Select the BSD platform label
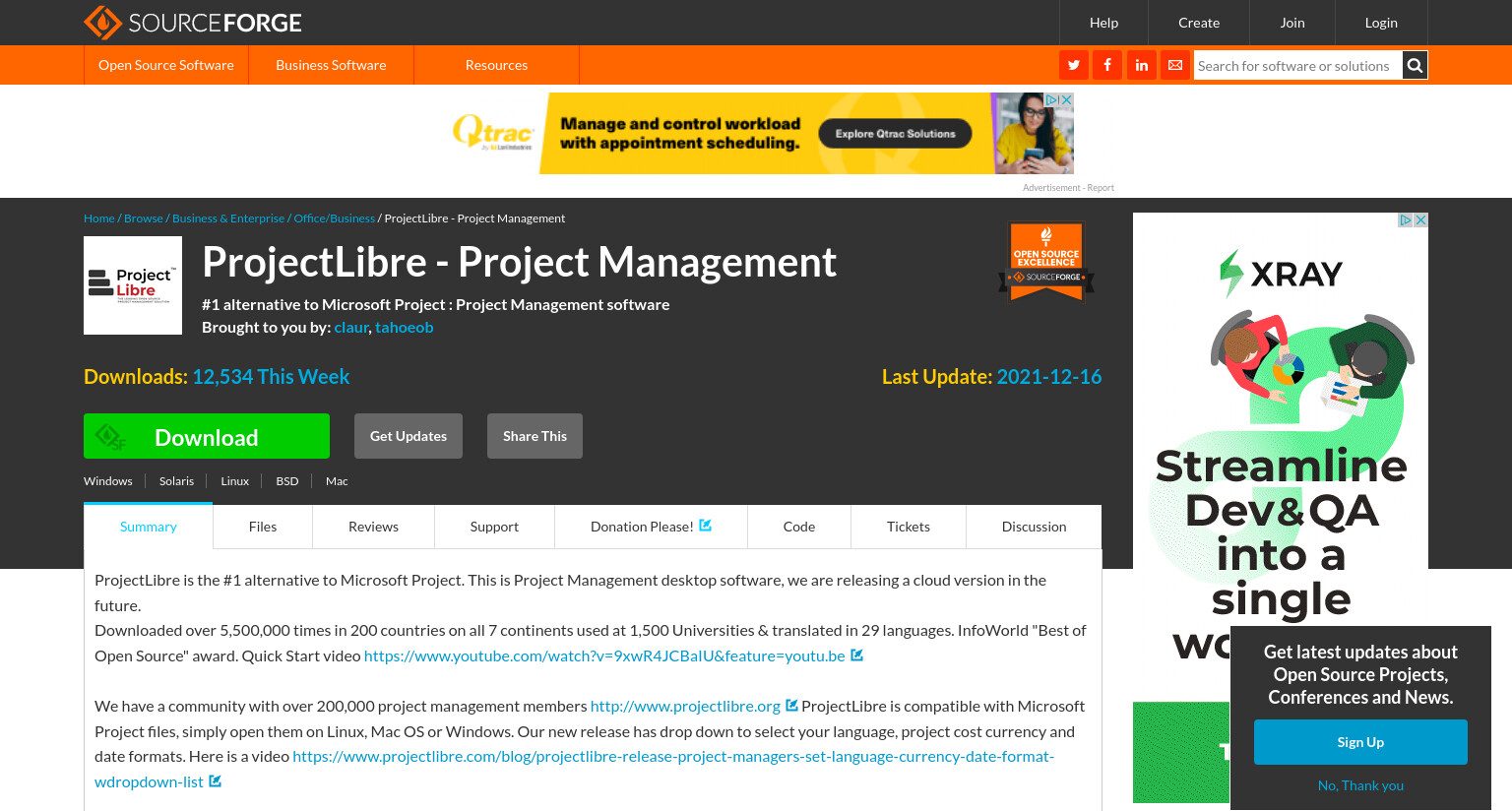This screenshot has height=811, width=1512. click(287, 481)
